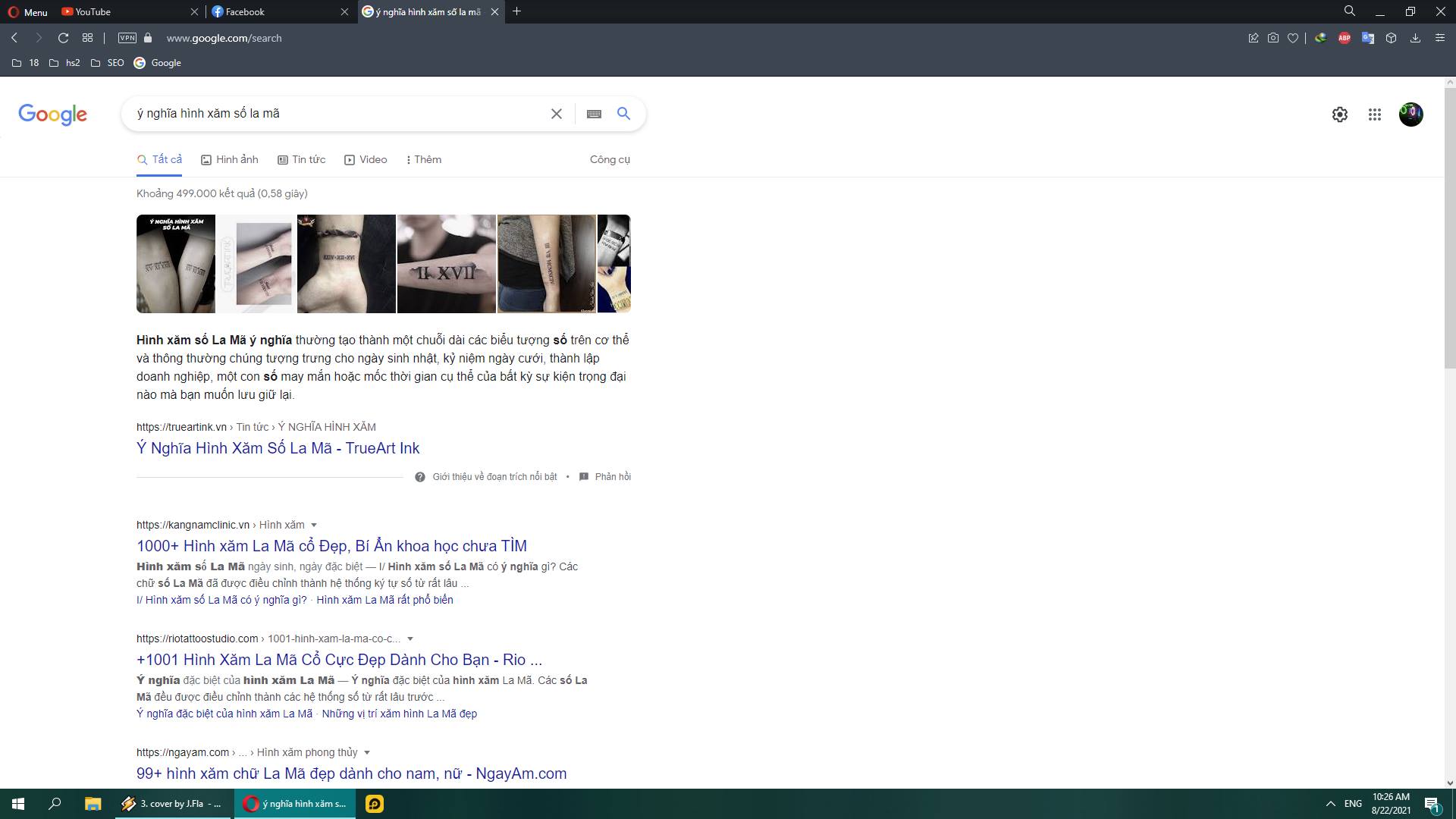The height and width of the screenshot is (819, 1456).
Task: Open the 18 bookmarks folder
Action: (26, 63)
